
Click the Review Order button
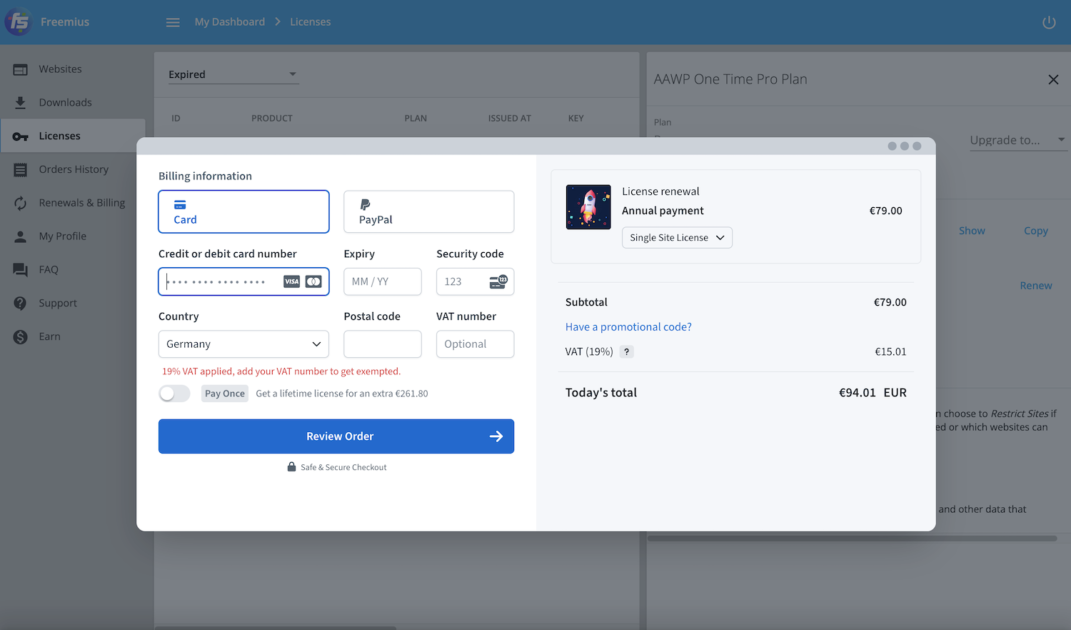(x=336, y=436)
